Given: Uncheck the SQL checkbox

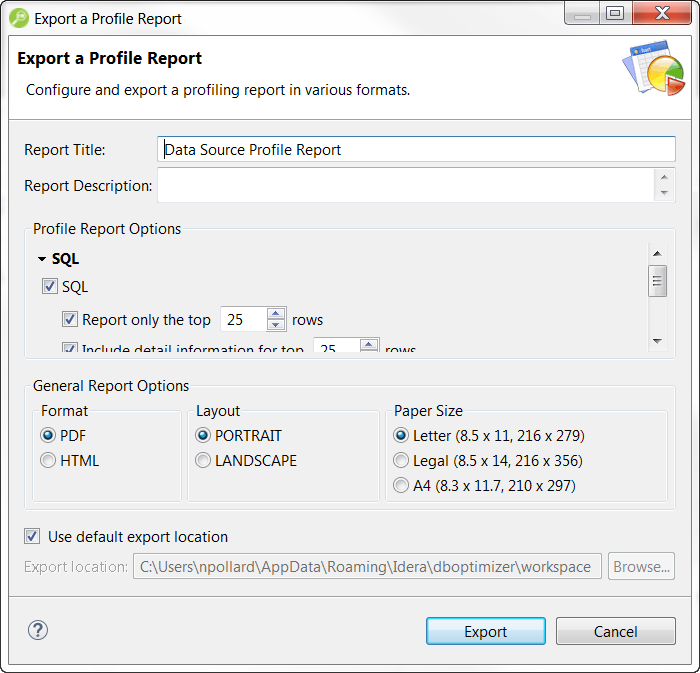Looking at the screenshot, I should tap(50, 287).
